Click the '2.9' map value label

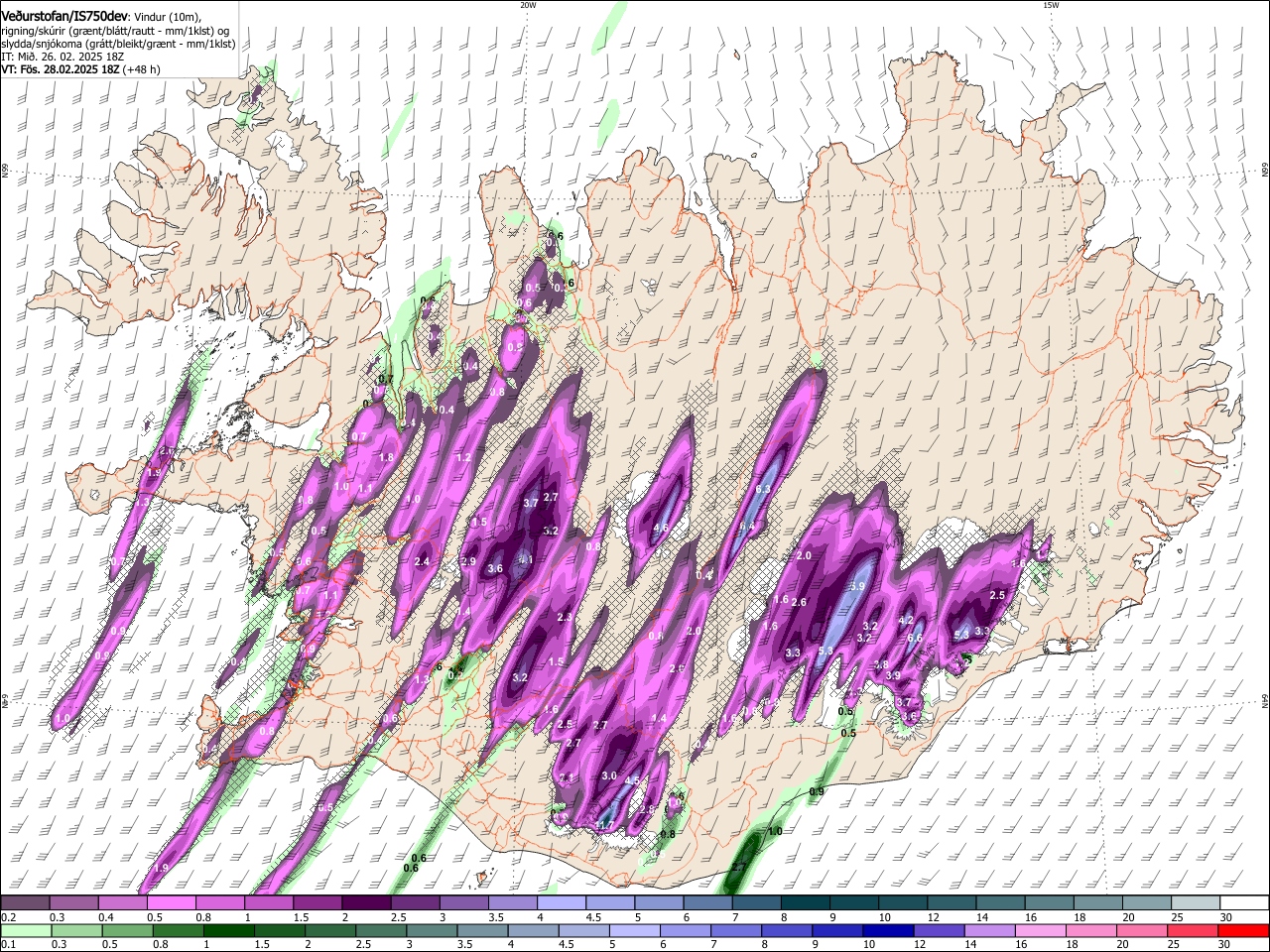point(469,561)
